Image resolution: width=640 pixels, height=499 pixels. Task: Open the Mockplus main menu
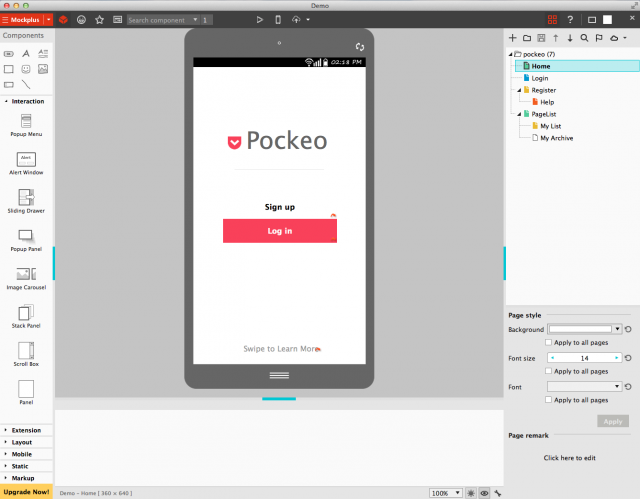26,19
